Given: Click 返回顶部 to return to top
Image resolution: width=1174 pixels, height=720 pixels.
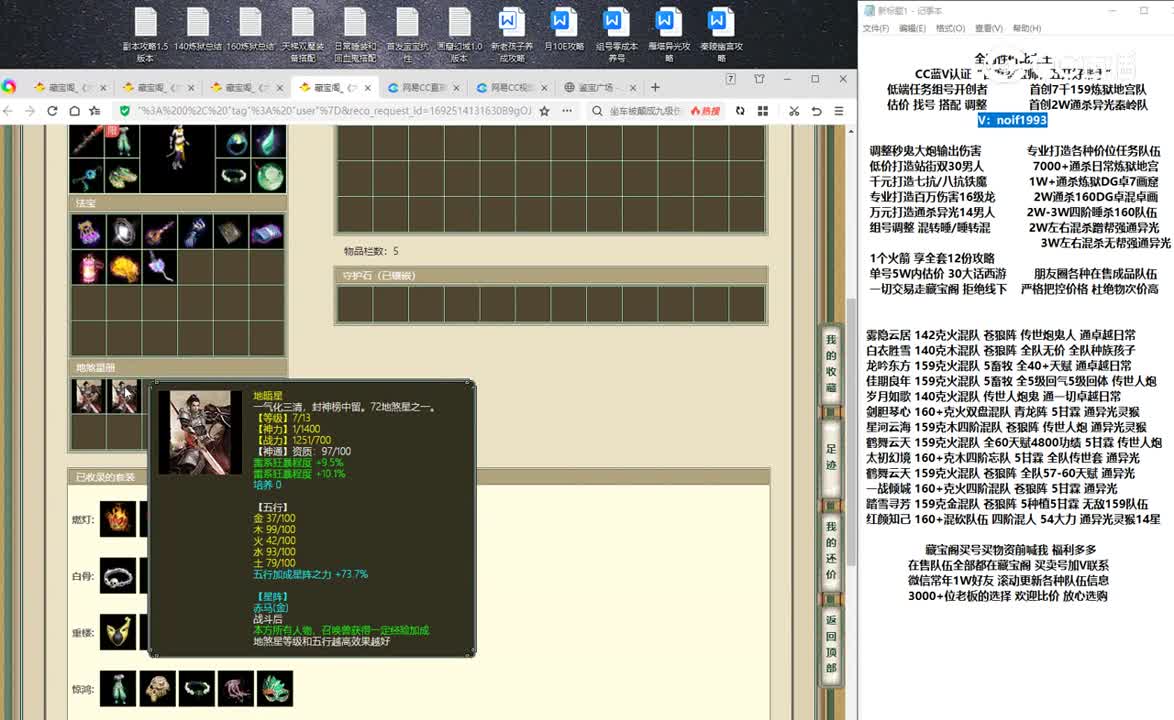Looking at the screenshot, I should 830,644.
